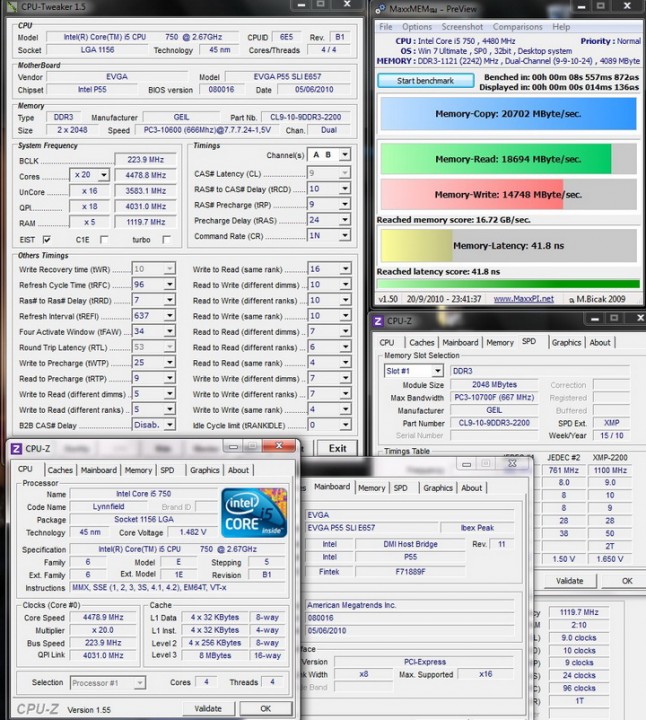Open the Options menu in MaxxMEM
The height and width of the screenshot is (720, 646).
pos(417,27)
